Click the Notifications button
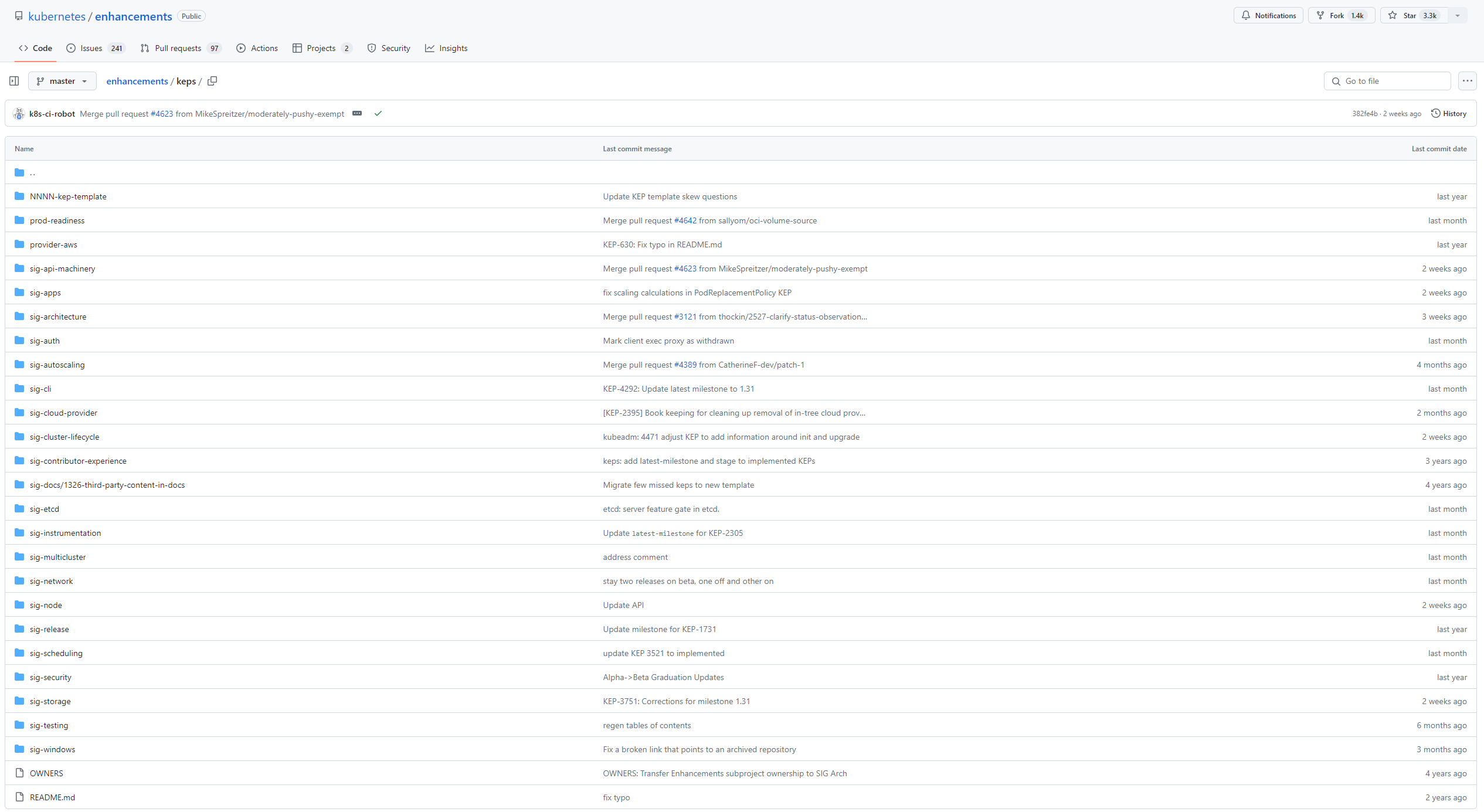 click(1268, 16)
